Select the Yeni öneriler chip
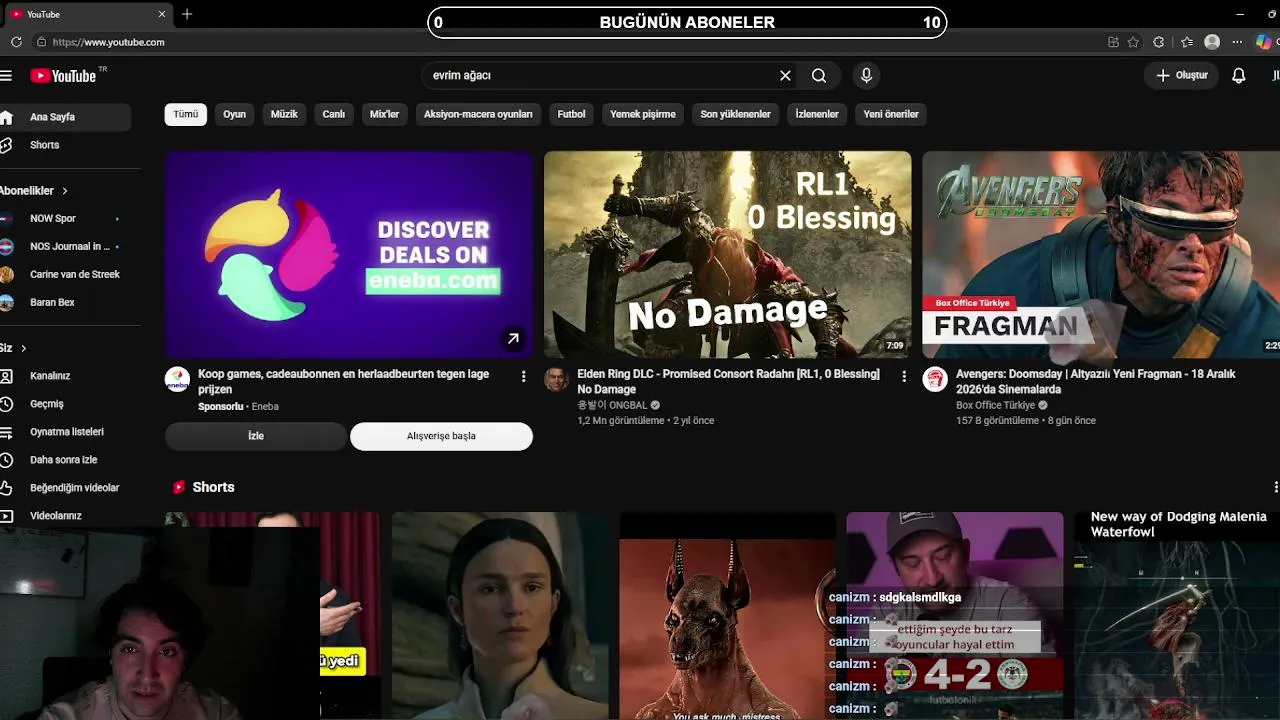The image size is (1280, 720). click(x=891, y=114)
